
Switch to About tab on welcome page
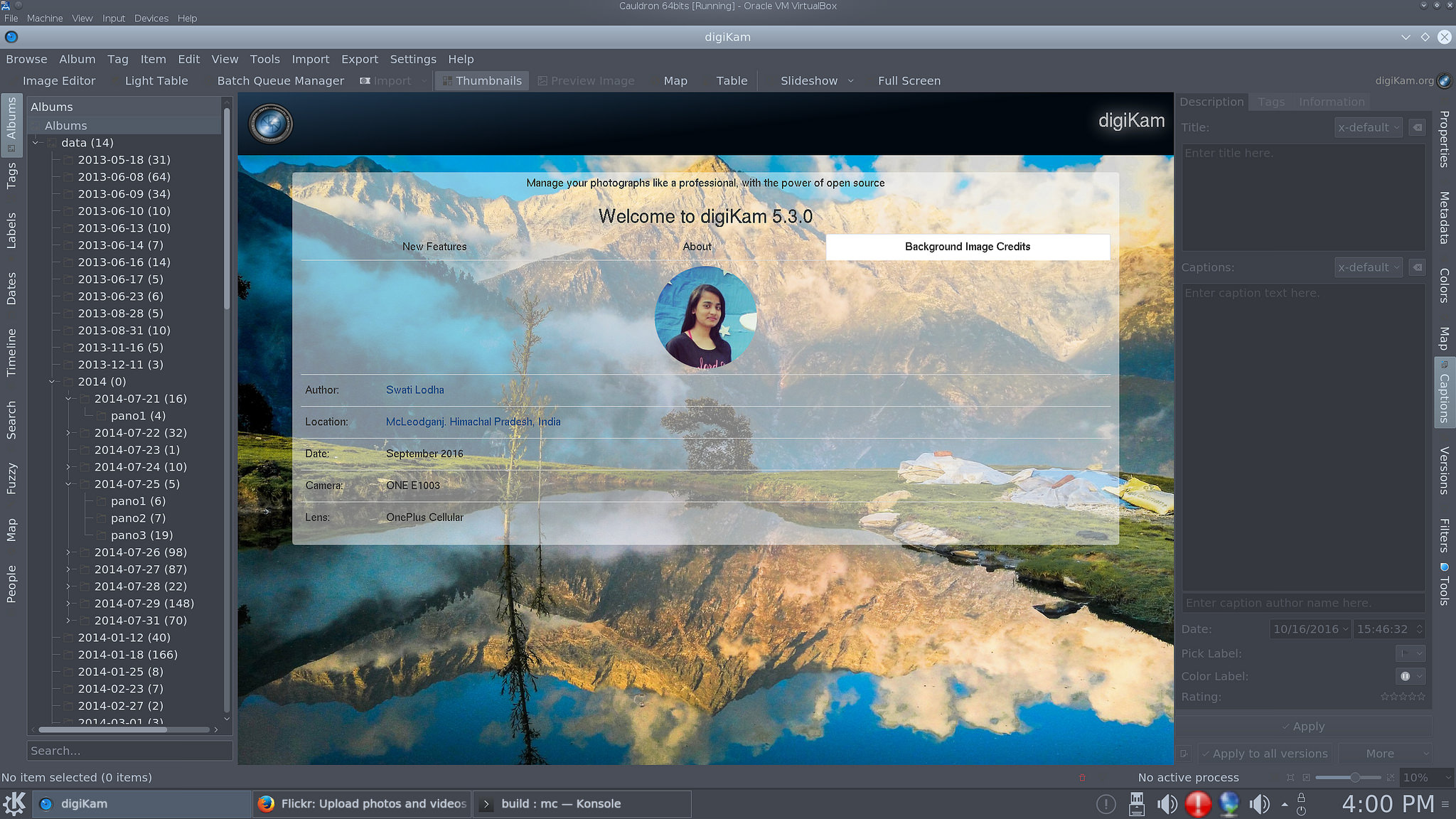pos(697,247)
